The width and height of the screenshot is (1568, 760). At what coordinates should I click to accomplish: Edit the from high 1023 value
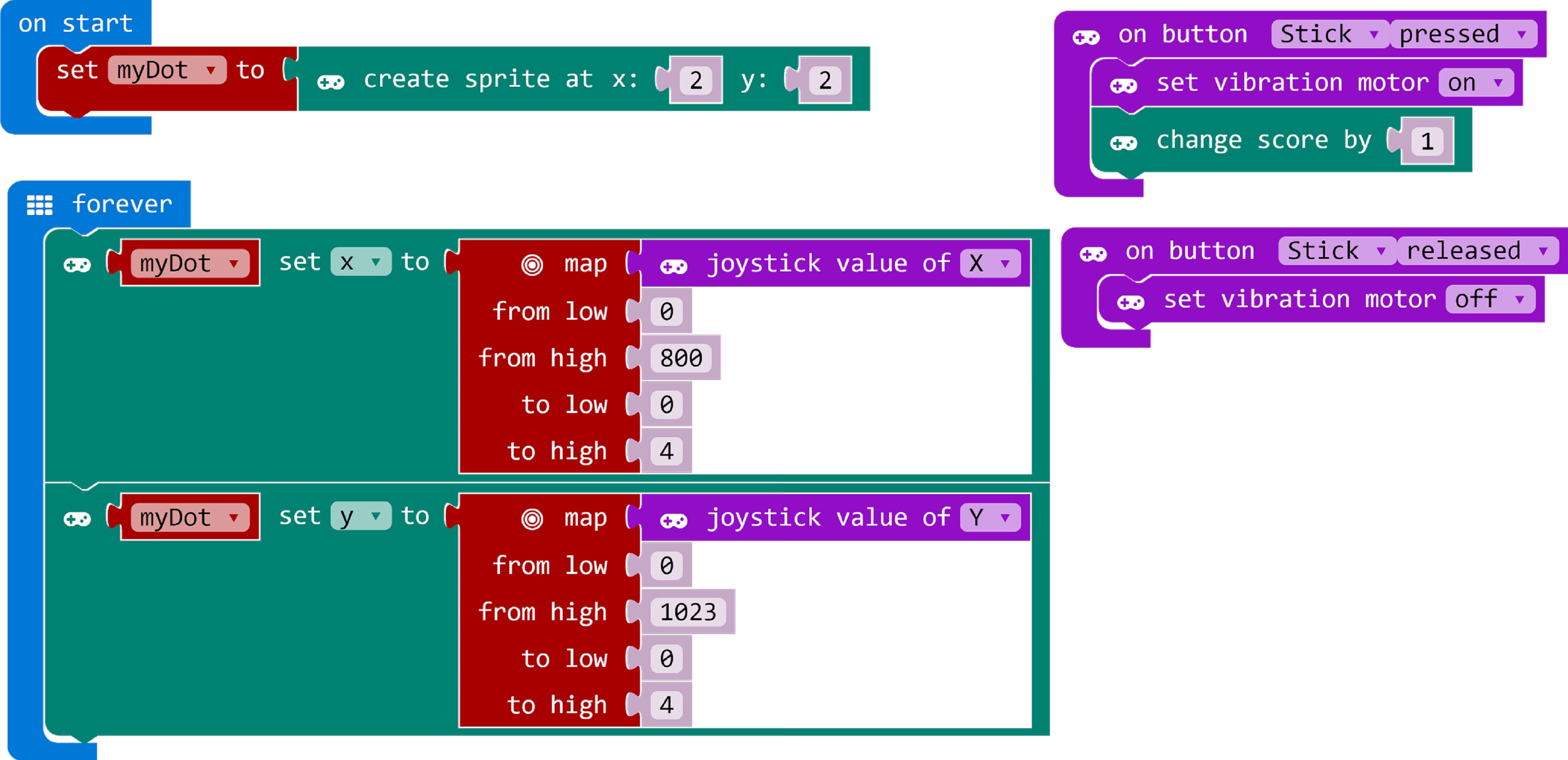[688, 612]
